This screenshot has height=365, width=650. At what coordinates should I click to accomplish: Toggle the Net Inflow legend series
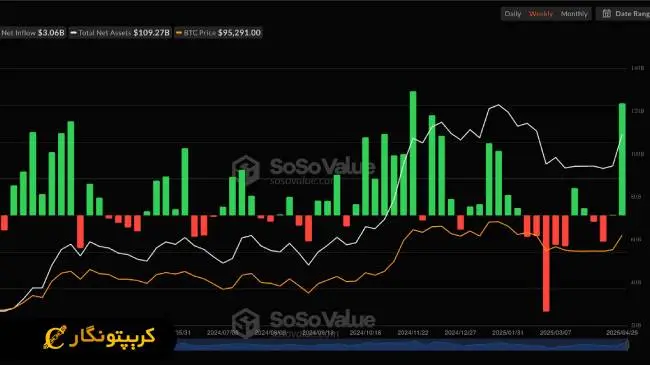(x=32, y=33)
